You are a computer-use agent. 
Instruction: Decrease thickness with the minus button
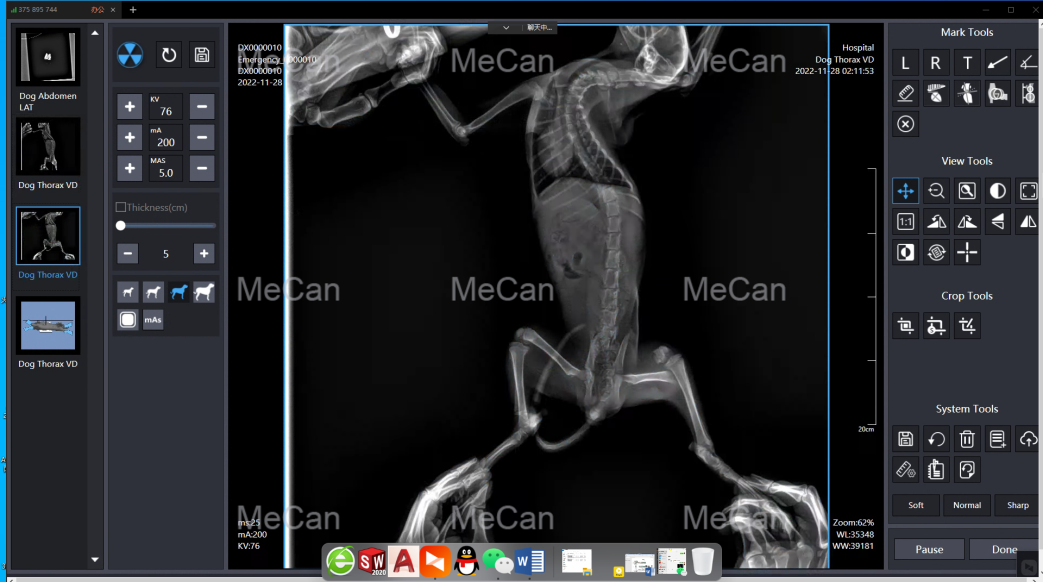tap(128, 253)
